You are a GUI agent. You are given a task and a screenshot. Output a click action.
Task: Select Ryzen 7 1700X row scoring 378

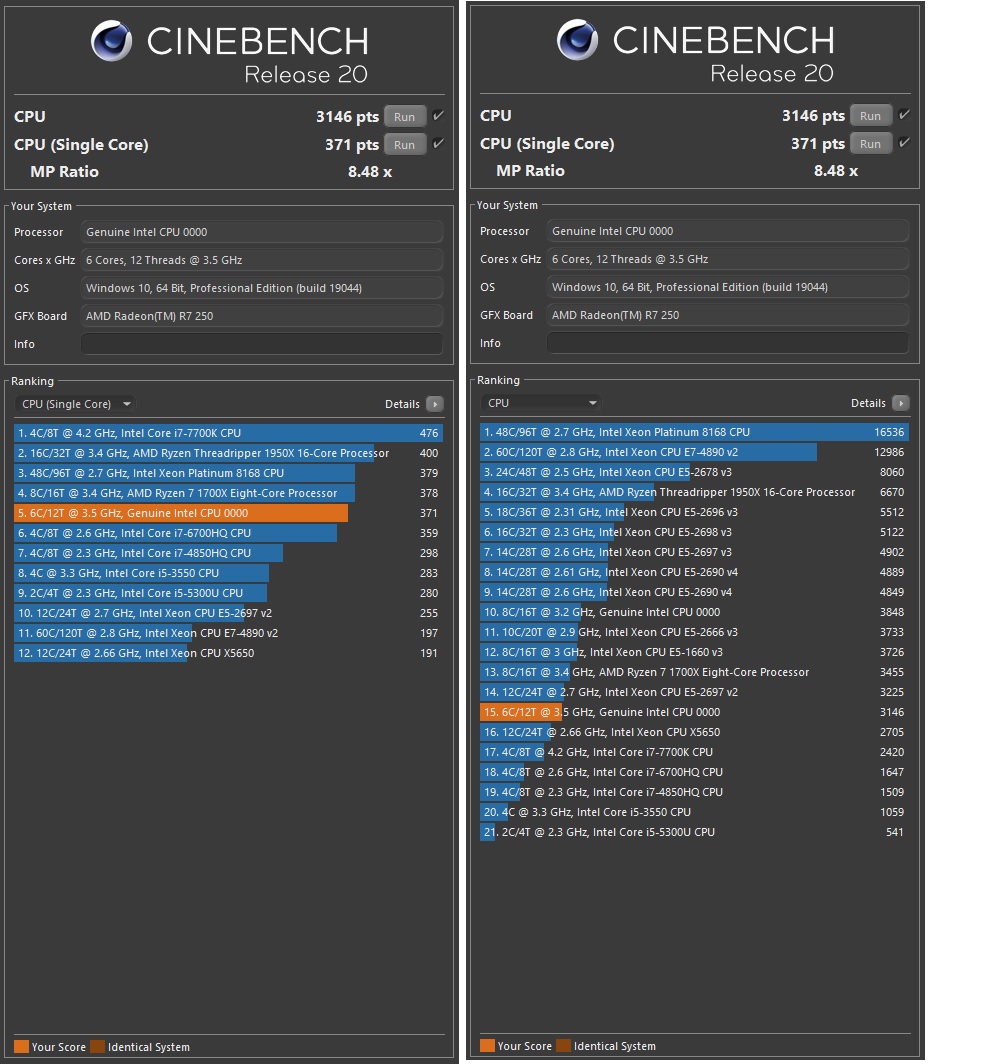[x=229, y=493]
